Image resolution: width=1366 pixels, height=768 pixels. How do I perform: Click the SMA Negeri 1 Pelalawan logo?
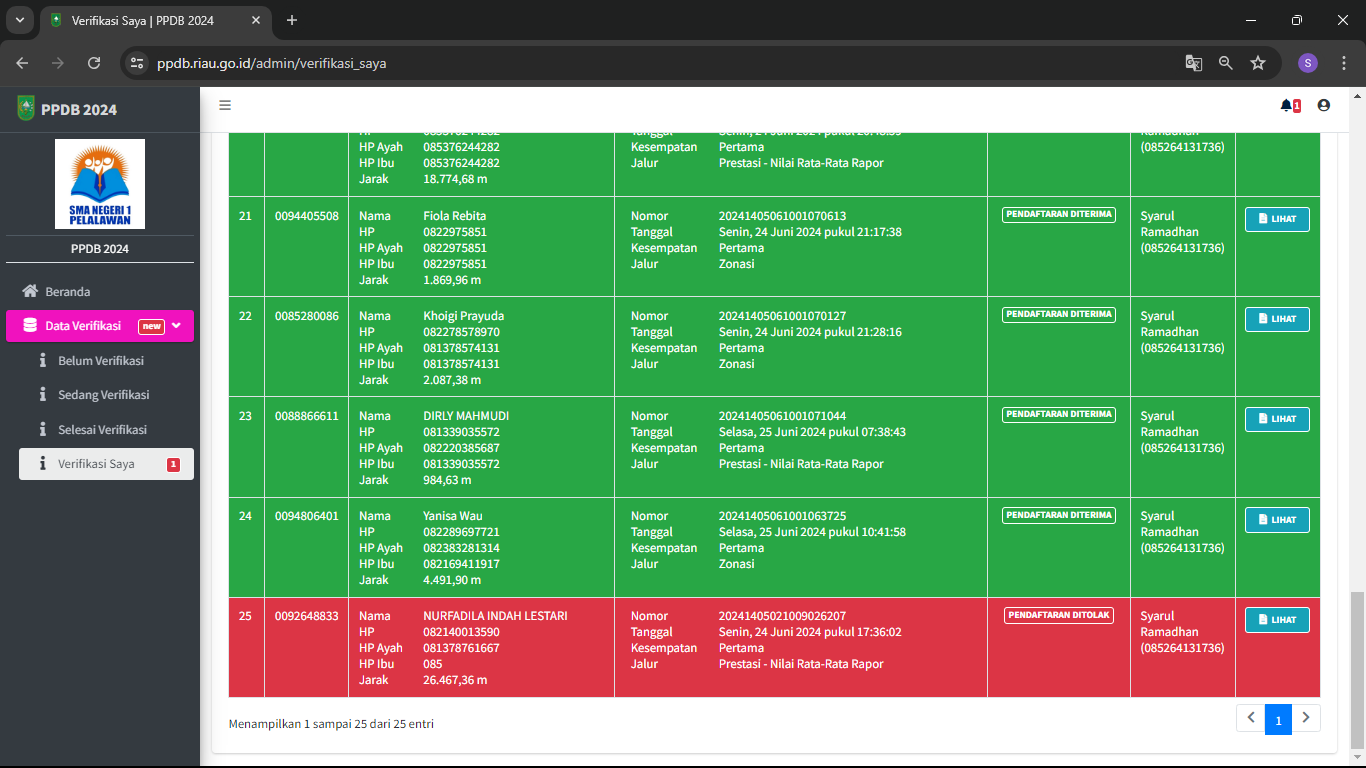pos(100,184)
